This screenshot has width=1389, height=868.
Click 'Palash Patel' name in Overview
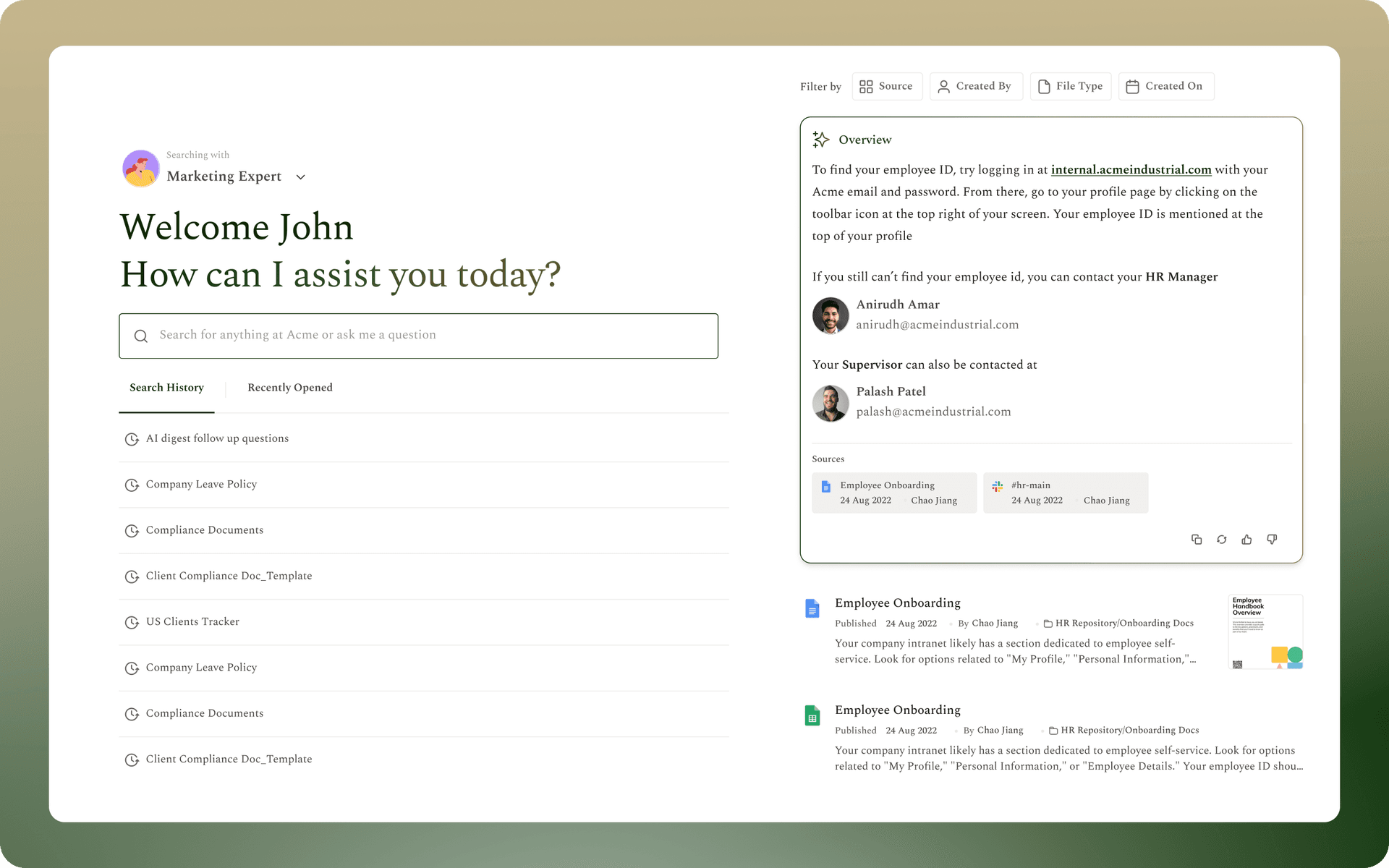(x=891, y=391)
